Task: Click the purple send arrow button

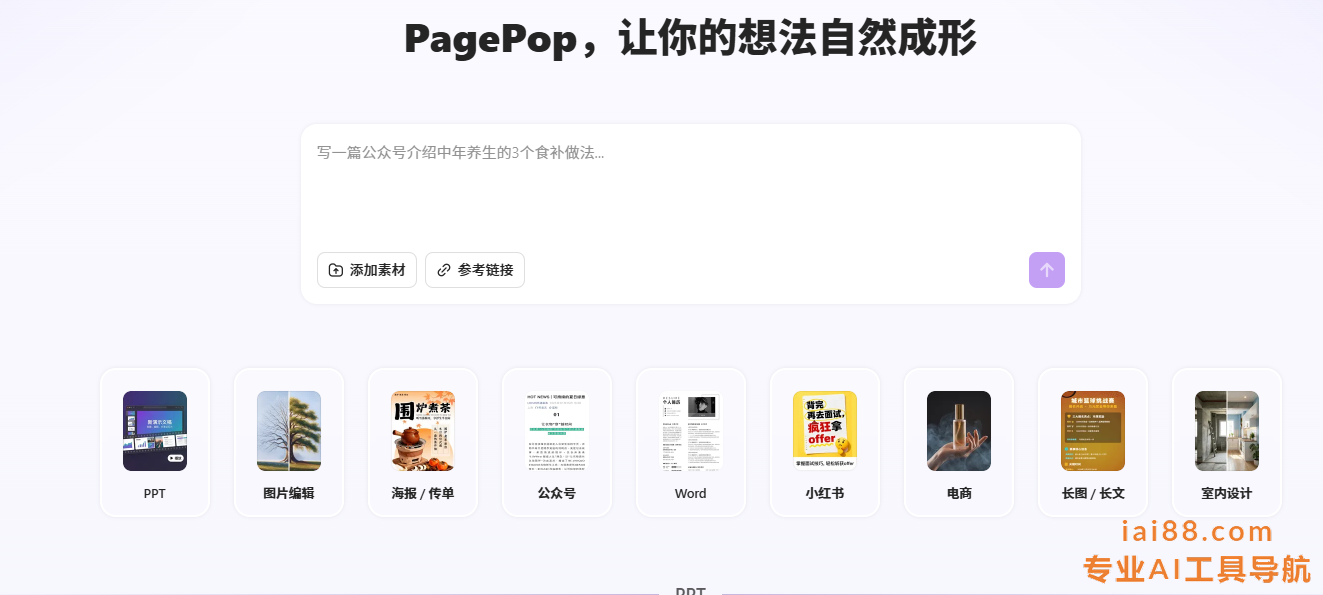Action: coord(1046,270)
